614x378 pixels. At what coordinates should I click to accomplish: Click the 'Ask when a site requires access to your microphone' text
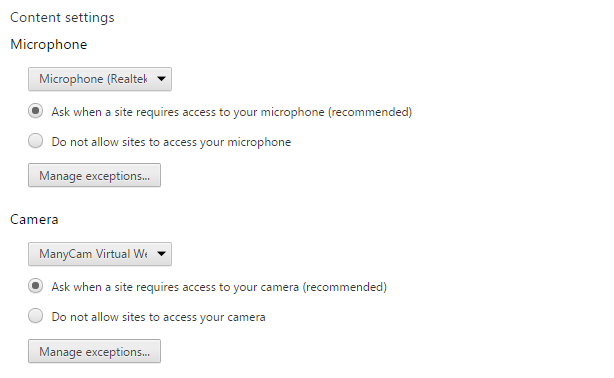click(188, 112)
